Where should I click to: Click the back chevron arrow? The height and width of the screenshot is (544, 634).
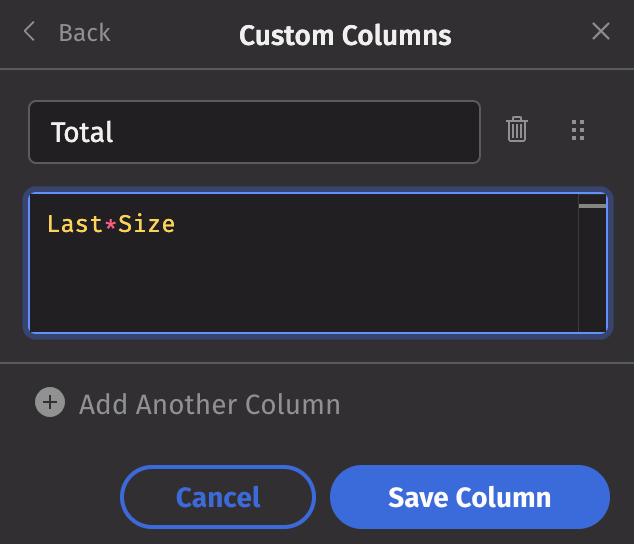click(x=29, y=32)
